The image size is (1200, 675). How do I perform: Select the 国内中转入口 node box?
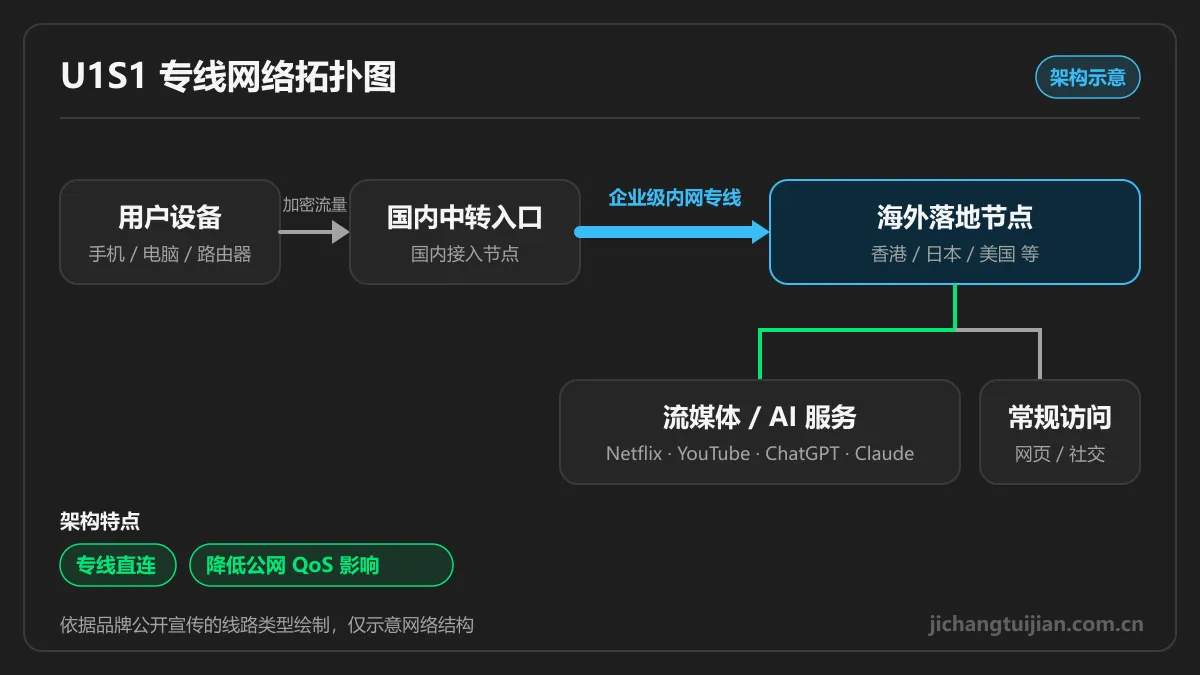point(465,232)
